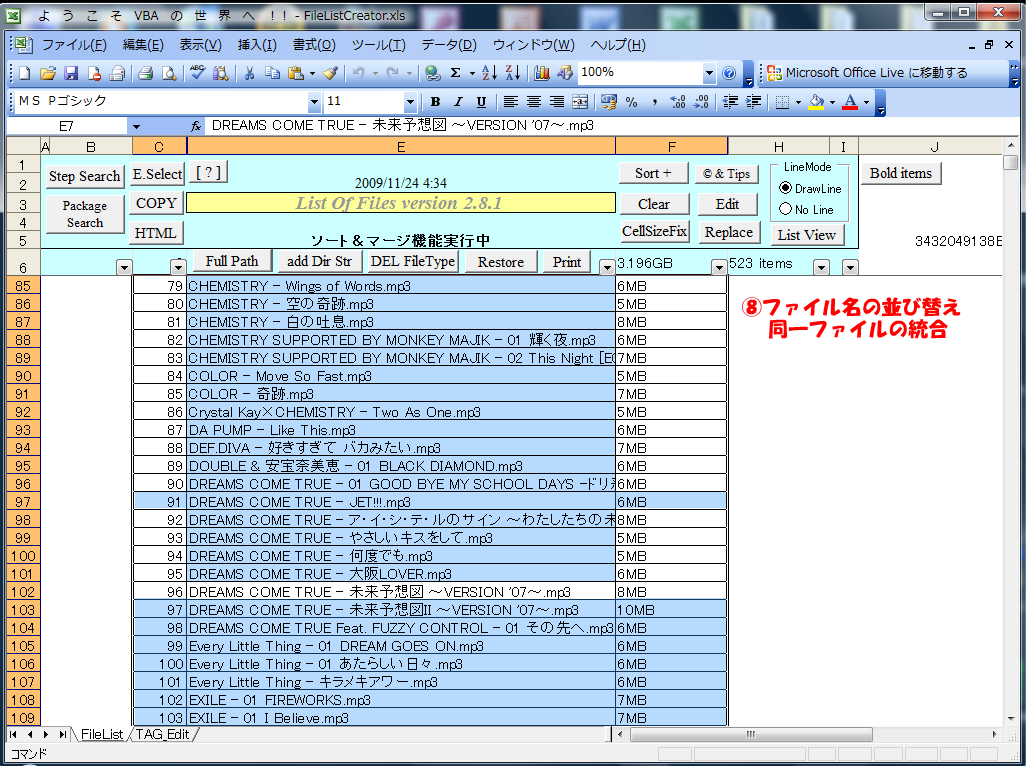Screen dimensions: 1026x766
Task: Expand the Borders dropdown arrow
Action: click(798, 102)
